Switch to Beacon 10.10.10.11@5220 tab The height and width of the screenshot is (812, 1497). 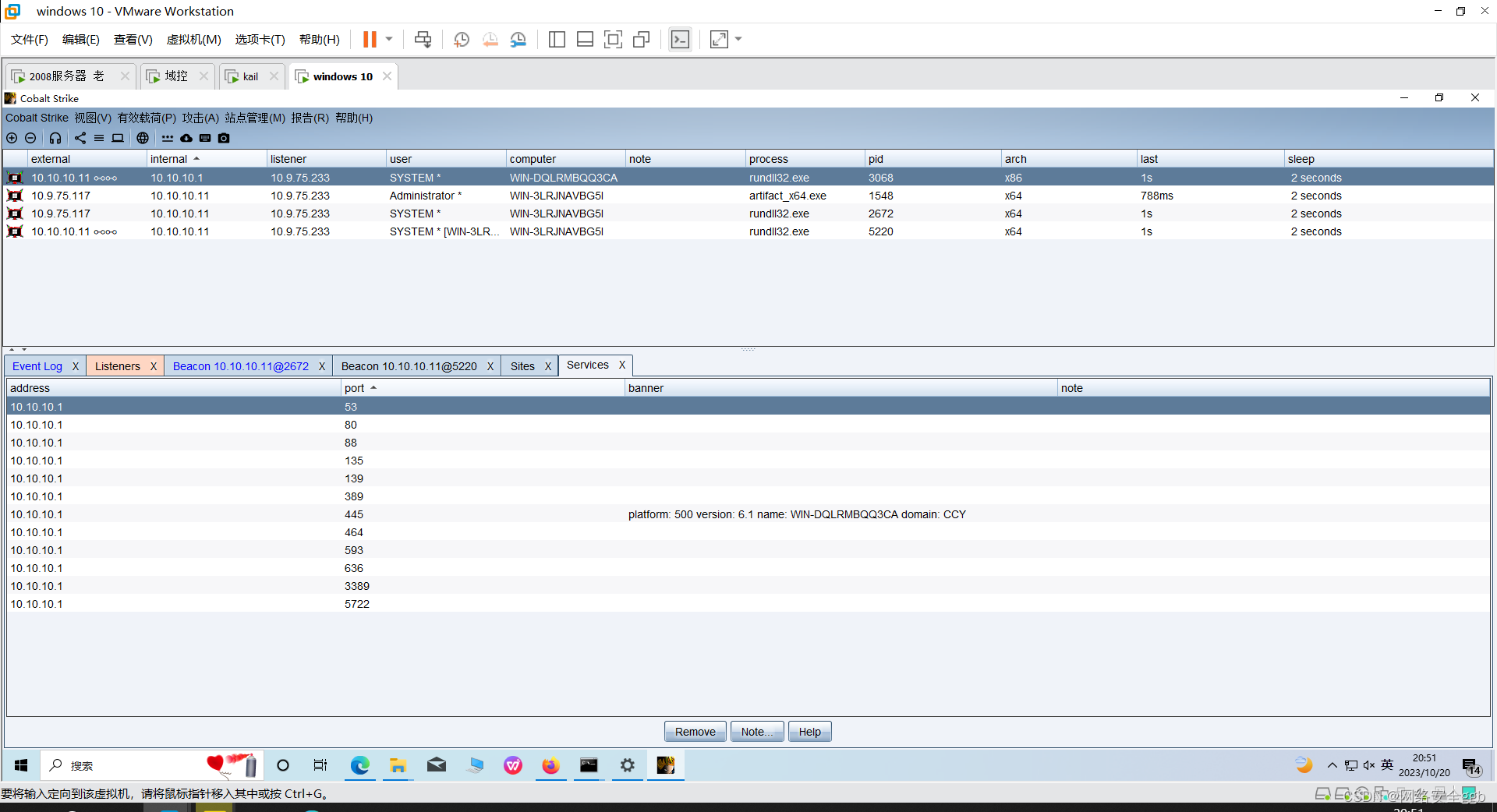click(x=409, y=366)
